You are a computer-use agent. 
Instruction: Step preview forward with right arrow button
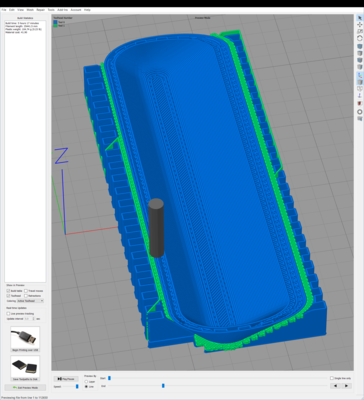click(x=346, y=386)
